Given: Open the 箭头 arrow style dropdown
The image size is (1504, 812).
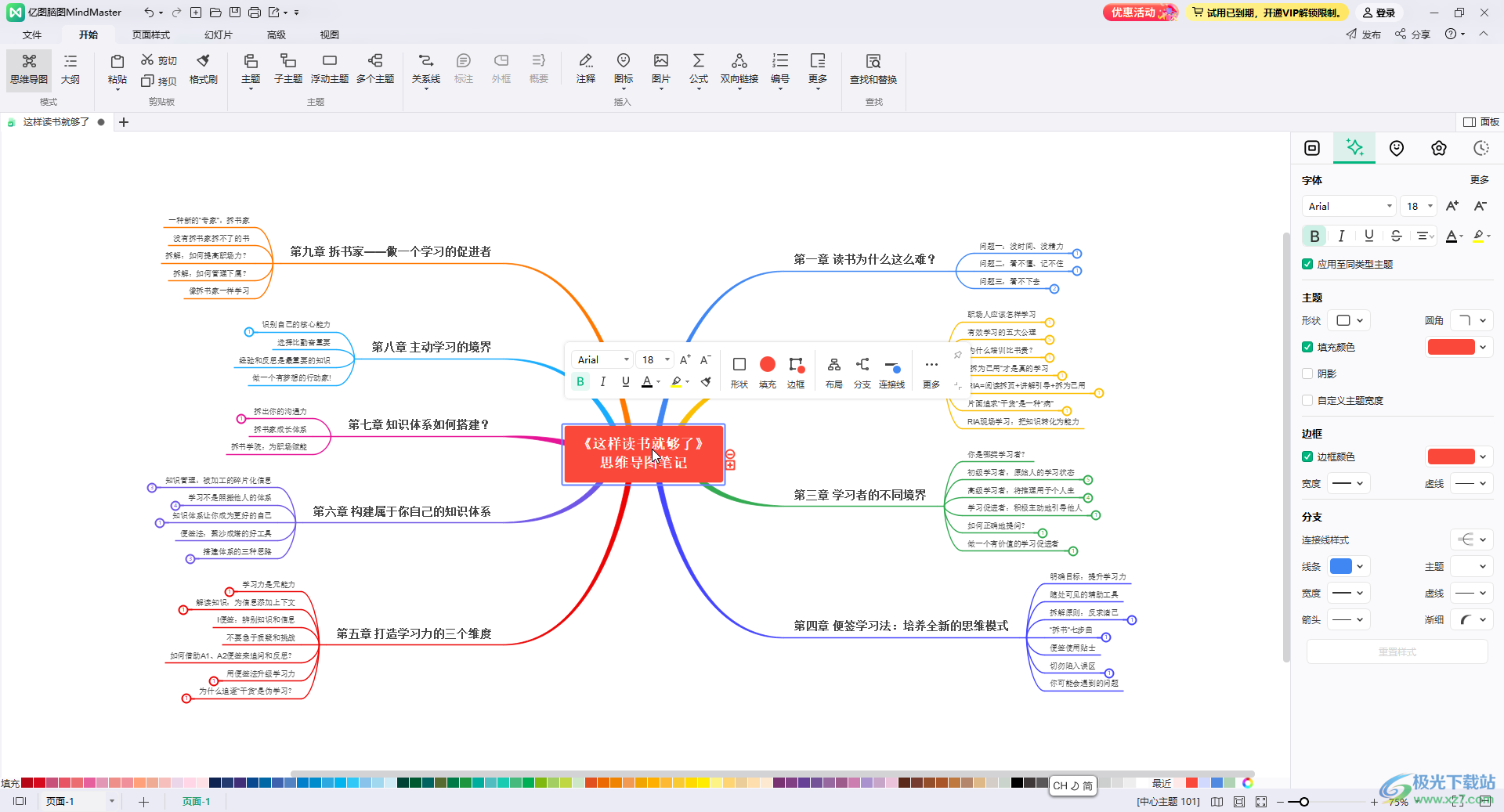Looking at the screenshot, I should (1350, 619).
